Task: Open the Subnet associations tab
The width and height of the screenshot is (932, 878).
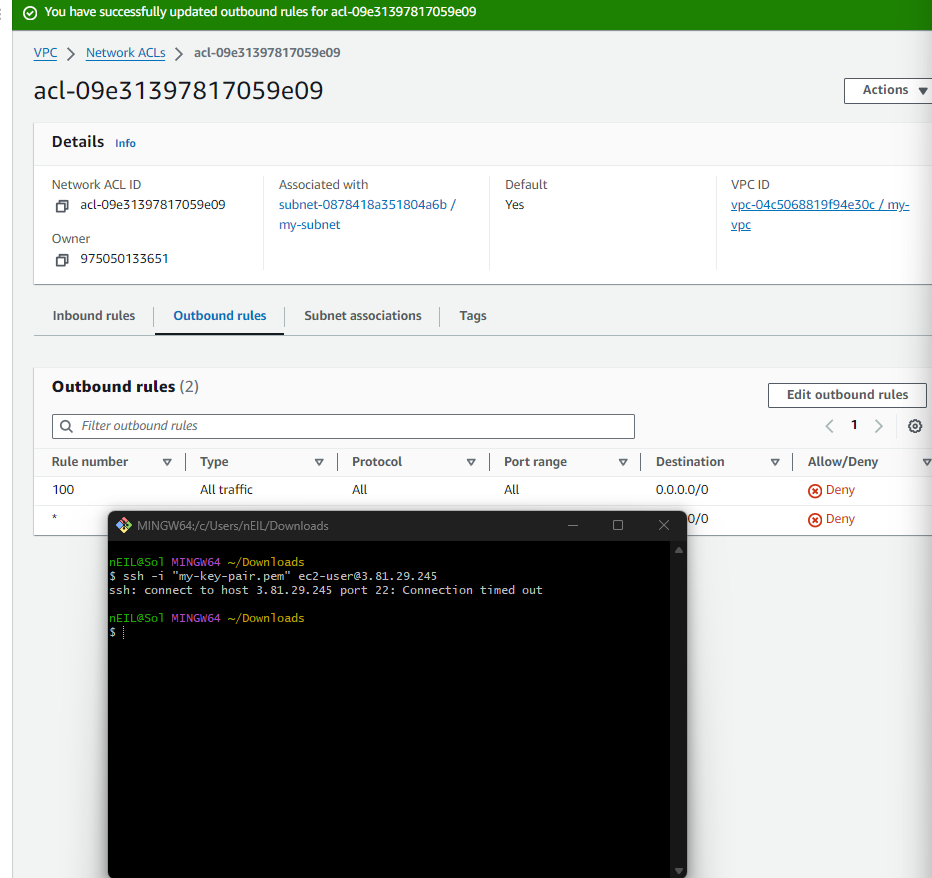Action: pyautogui.click(x=363, y=316)
